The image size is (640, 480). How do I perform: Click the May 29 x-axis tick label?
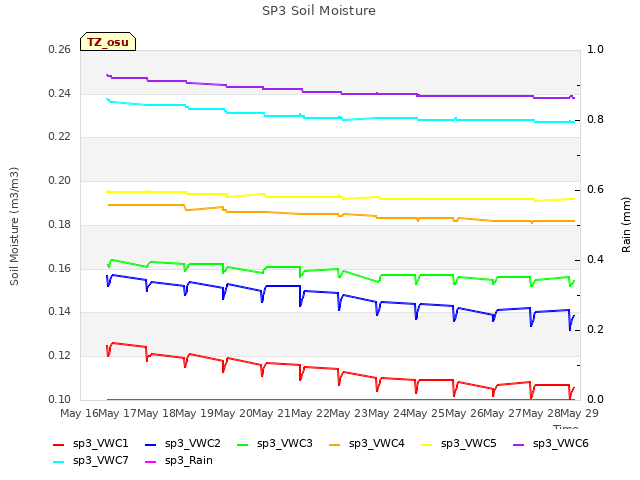580,413
